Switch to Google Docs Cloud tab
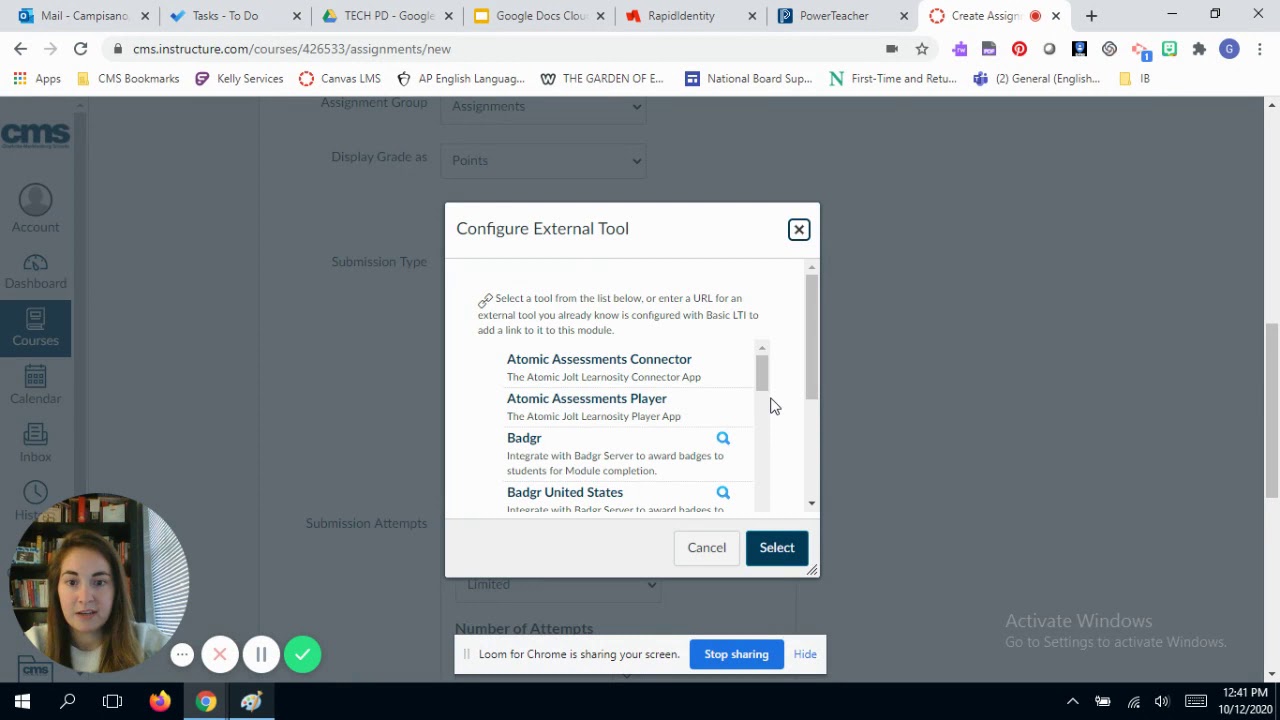Screen dimensions: 1280x720 tap(538, 16)
